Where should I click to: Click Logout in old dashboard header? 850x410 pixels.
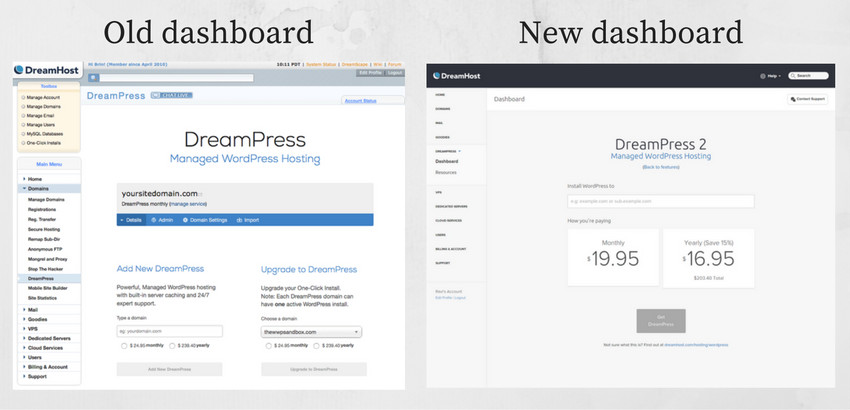[395, 73]
